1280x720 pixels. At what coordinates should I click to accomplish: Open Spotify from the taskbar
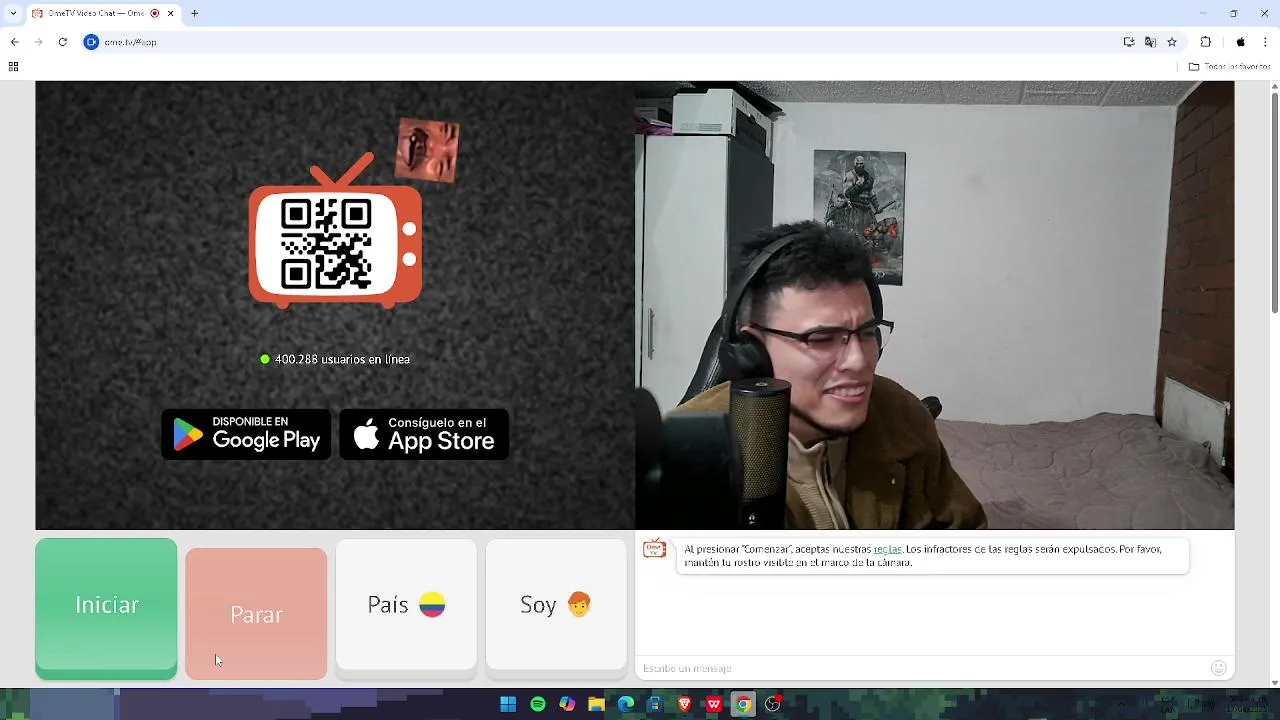pyautogui.click(x=538, y=704)
